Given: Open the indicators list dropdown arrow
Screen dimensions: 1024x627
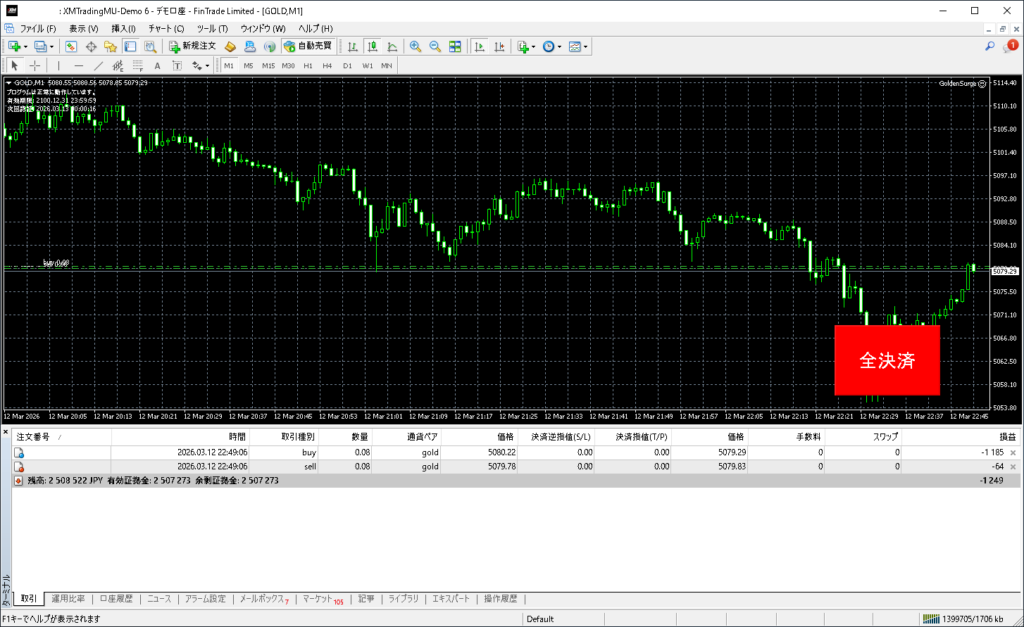Looking at the screenshot, I should [x=534, y=47].
